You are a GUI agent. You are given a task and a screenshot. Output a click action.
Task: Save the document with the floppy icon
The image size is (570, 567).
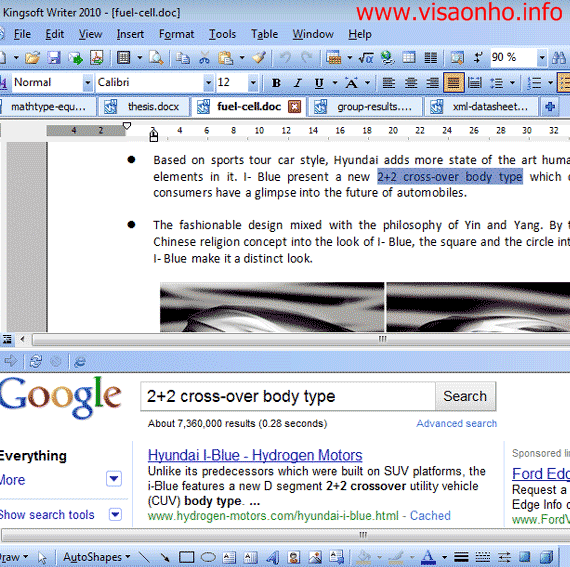[x=54, y=57]
